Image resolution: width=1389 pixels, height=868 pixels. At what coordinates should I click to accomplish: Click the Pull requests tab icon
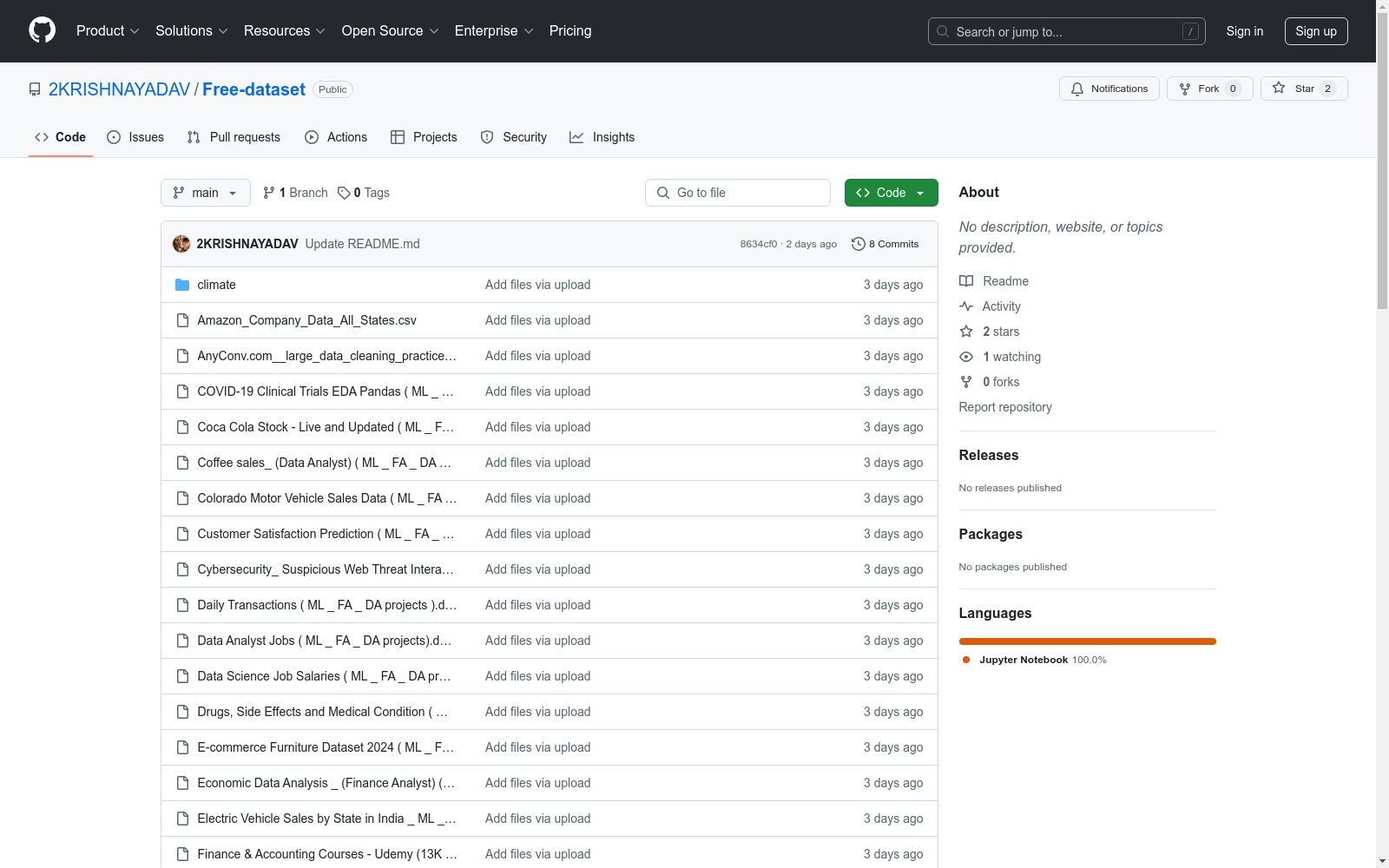194,137
